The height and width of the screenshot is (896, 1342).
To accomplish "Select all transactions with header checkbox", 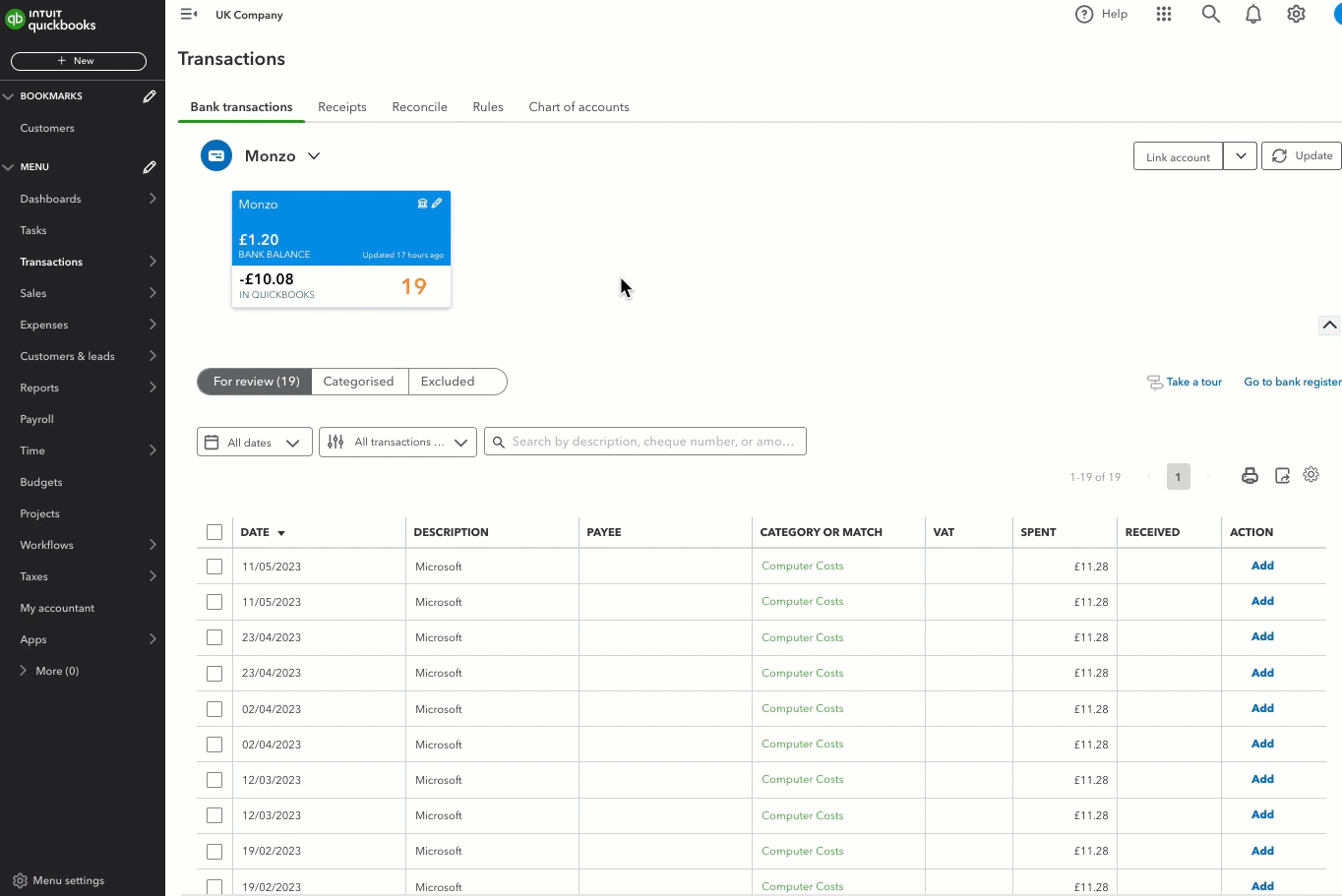I will coord(214,532).
